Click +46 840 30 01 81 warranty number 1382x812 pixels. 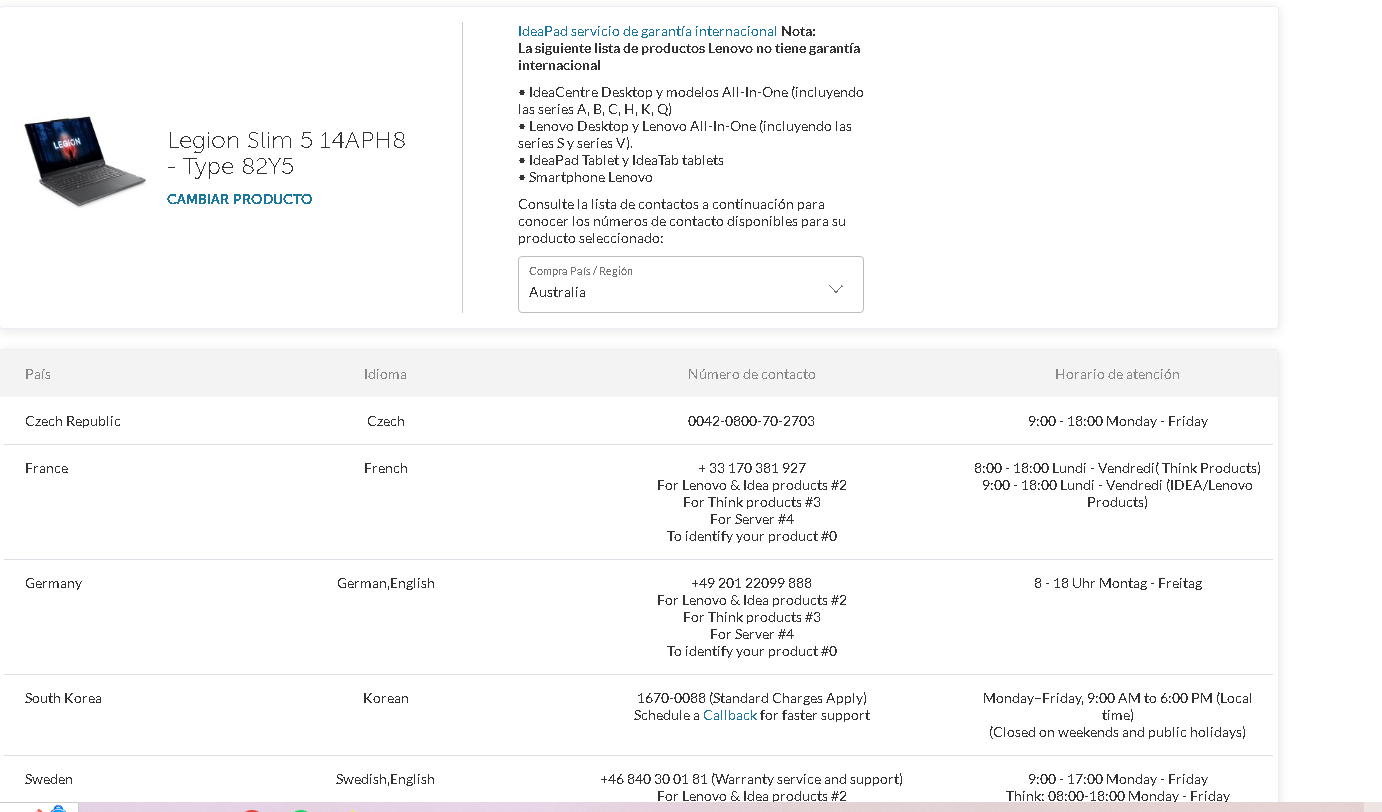point(751,779)
